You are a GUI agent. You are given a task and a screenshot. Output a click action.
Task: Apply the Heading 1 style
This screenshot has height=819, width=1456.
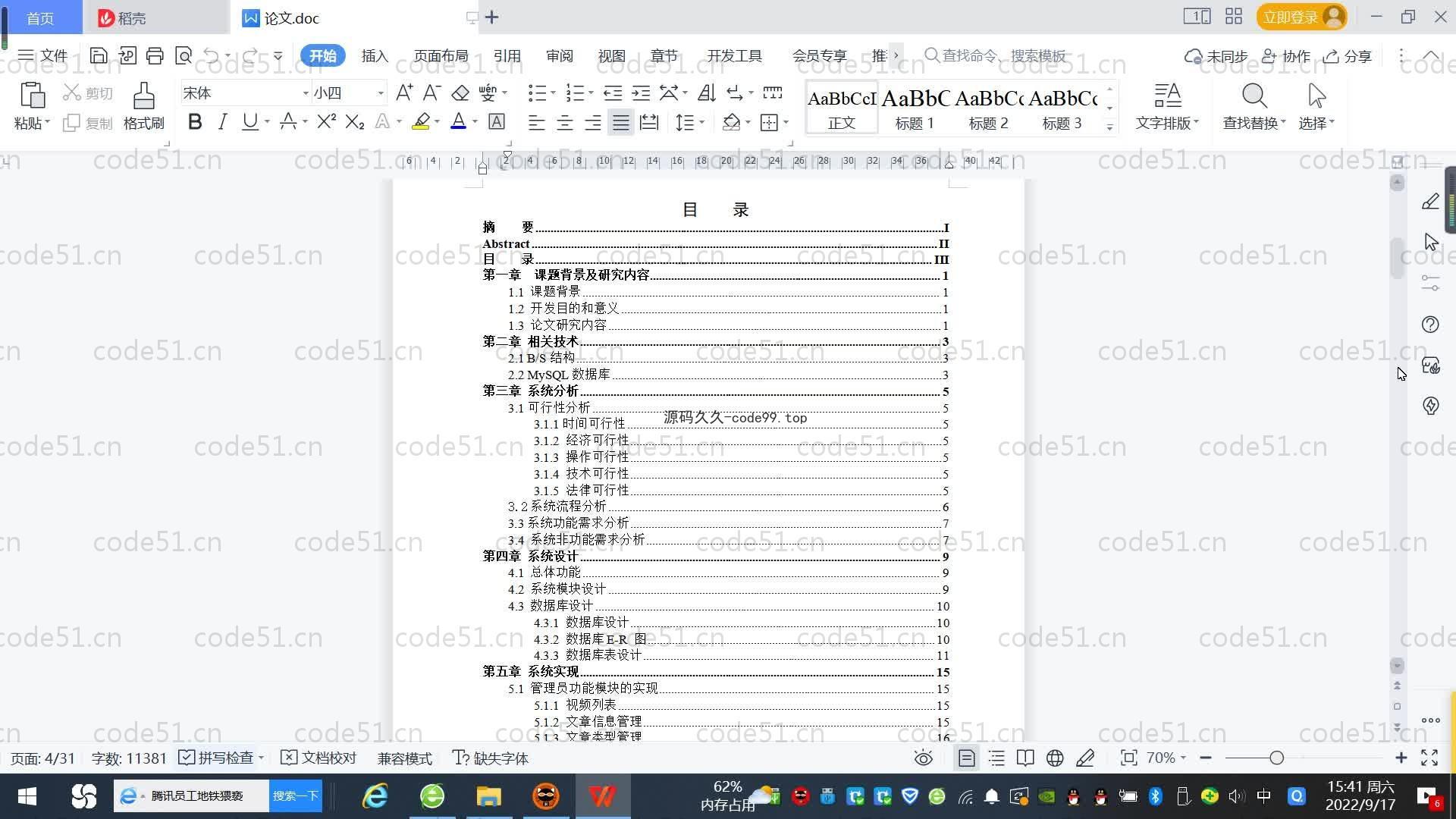915,108
